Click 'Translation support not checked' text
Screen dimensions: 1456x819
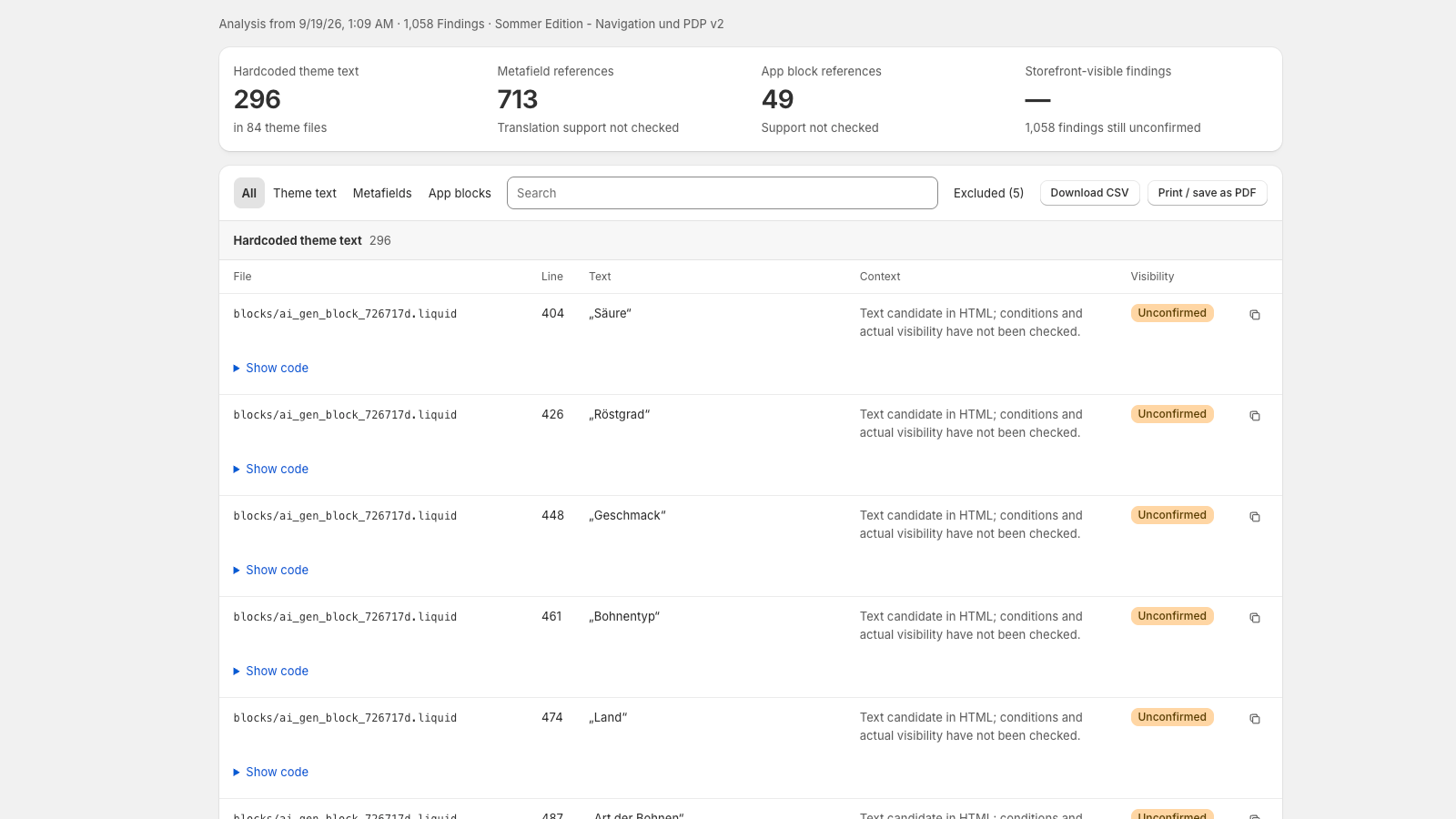click(588, 127)
